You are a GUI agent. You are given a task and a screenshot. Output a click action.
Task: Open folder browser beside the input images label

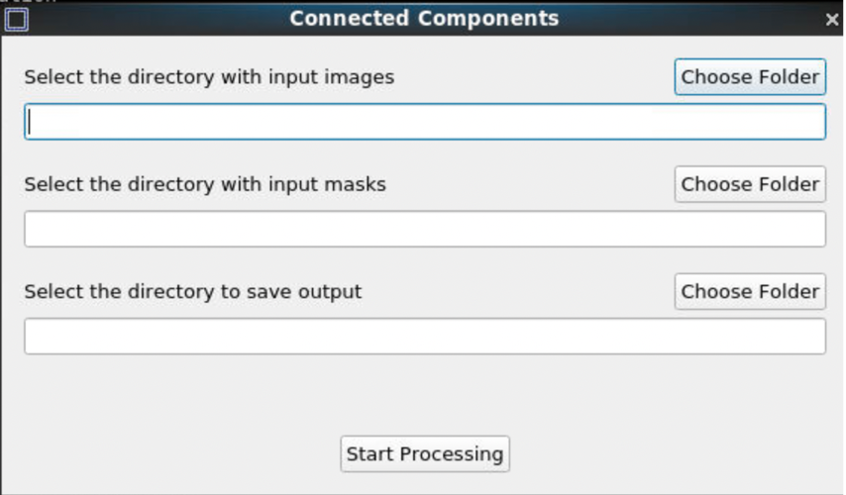coord(750,77)
